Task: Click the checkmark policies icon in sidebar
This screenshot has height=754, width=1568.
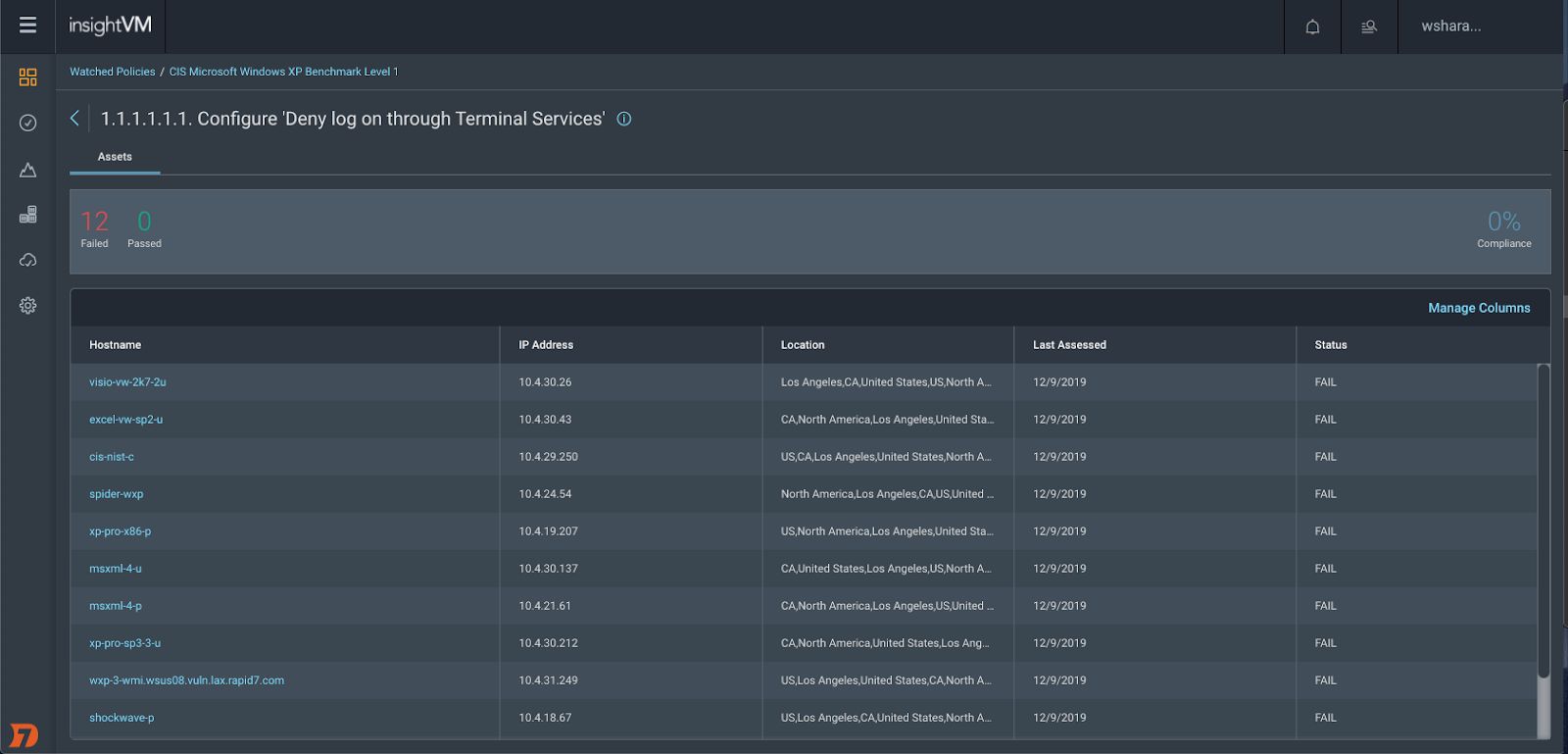Action: tap(27, 123)
